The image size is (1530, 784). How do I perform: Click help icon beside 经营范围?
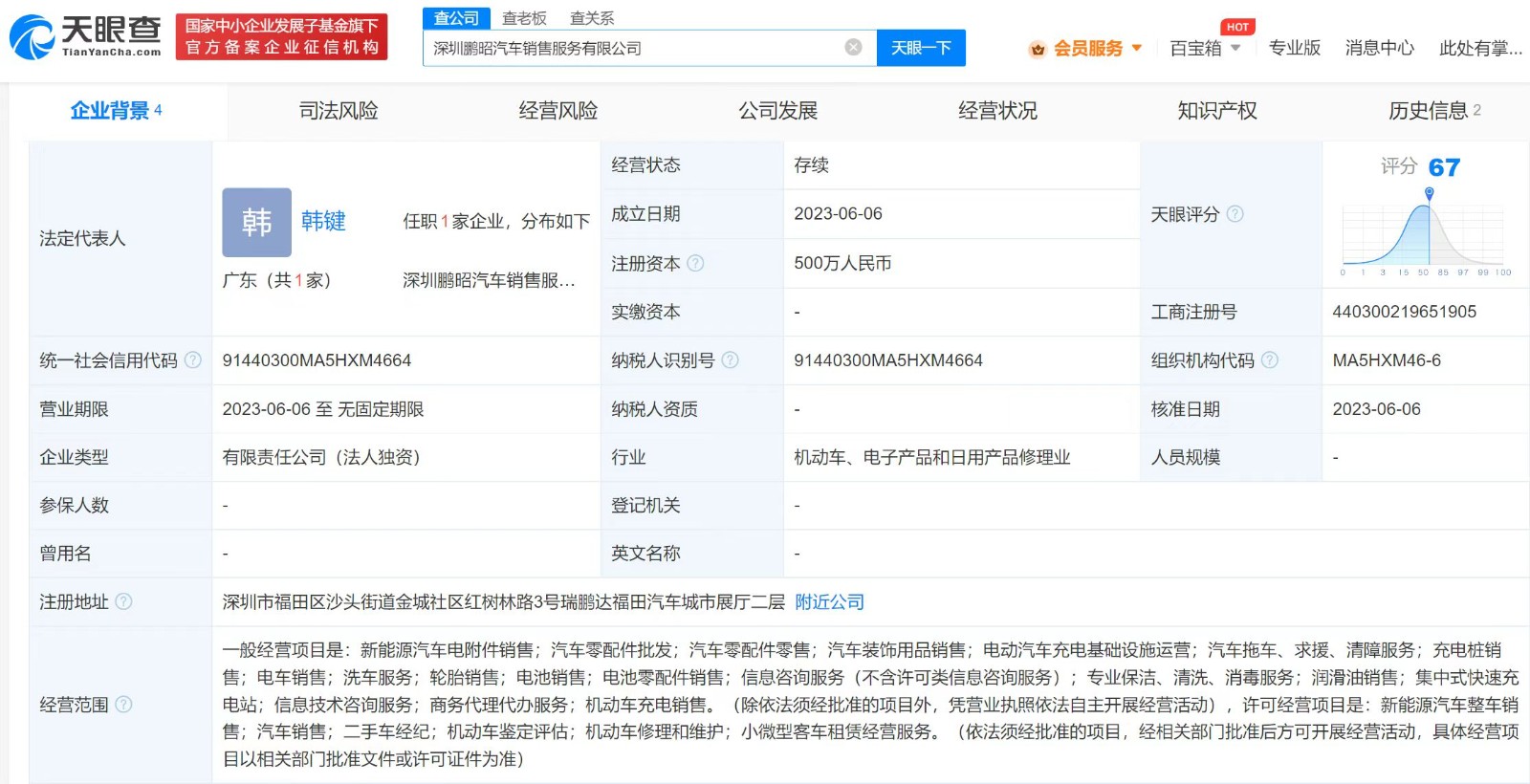(123, 705)
